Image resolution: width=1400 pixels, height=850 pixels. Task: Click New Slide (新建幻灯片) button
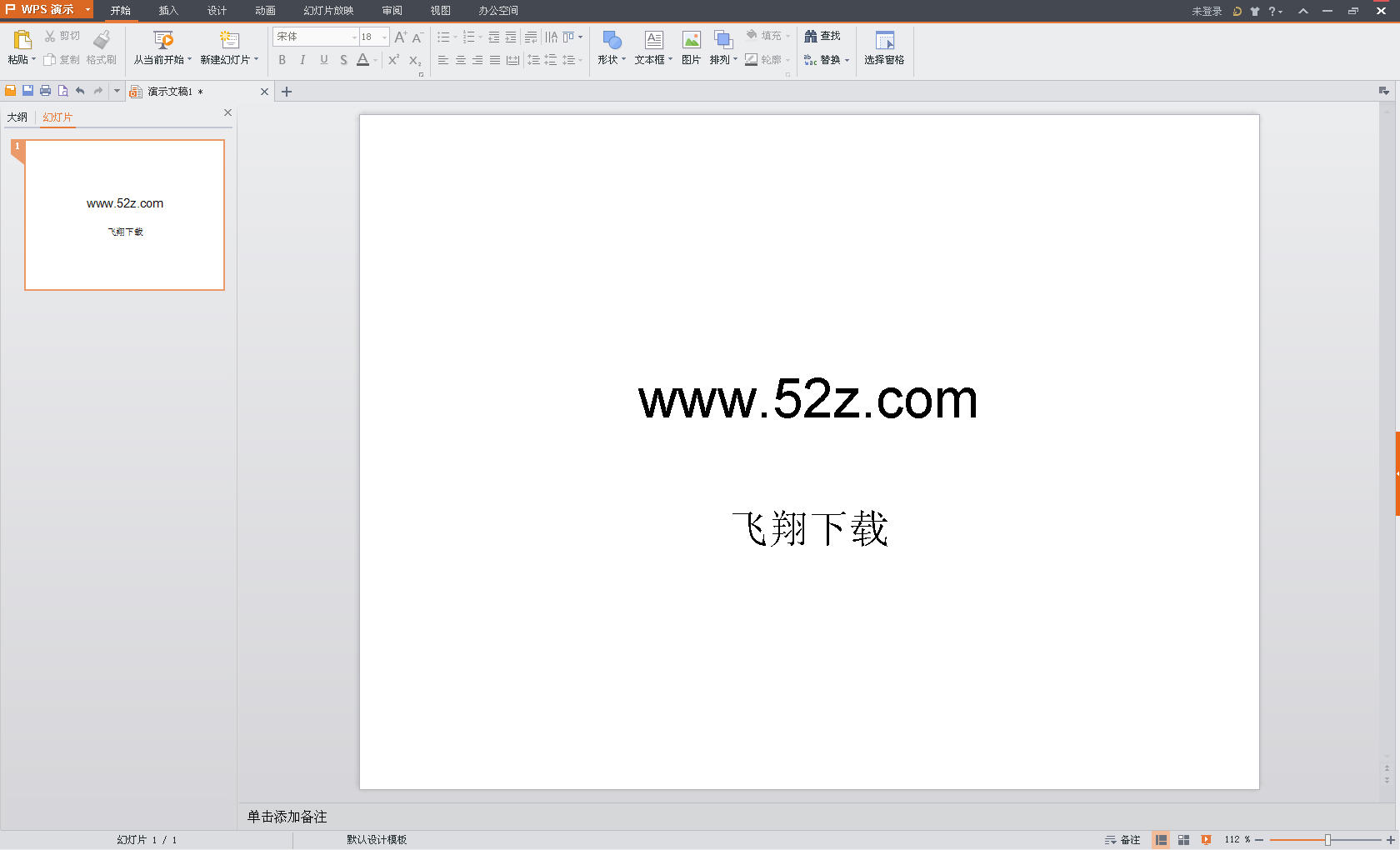(x=229, y=47)
